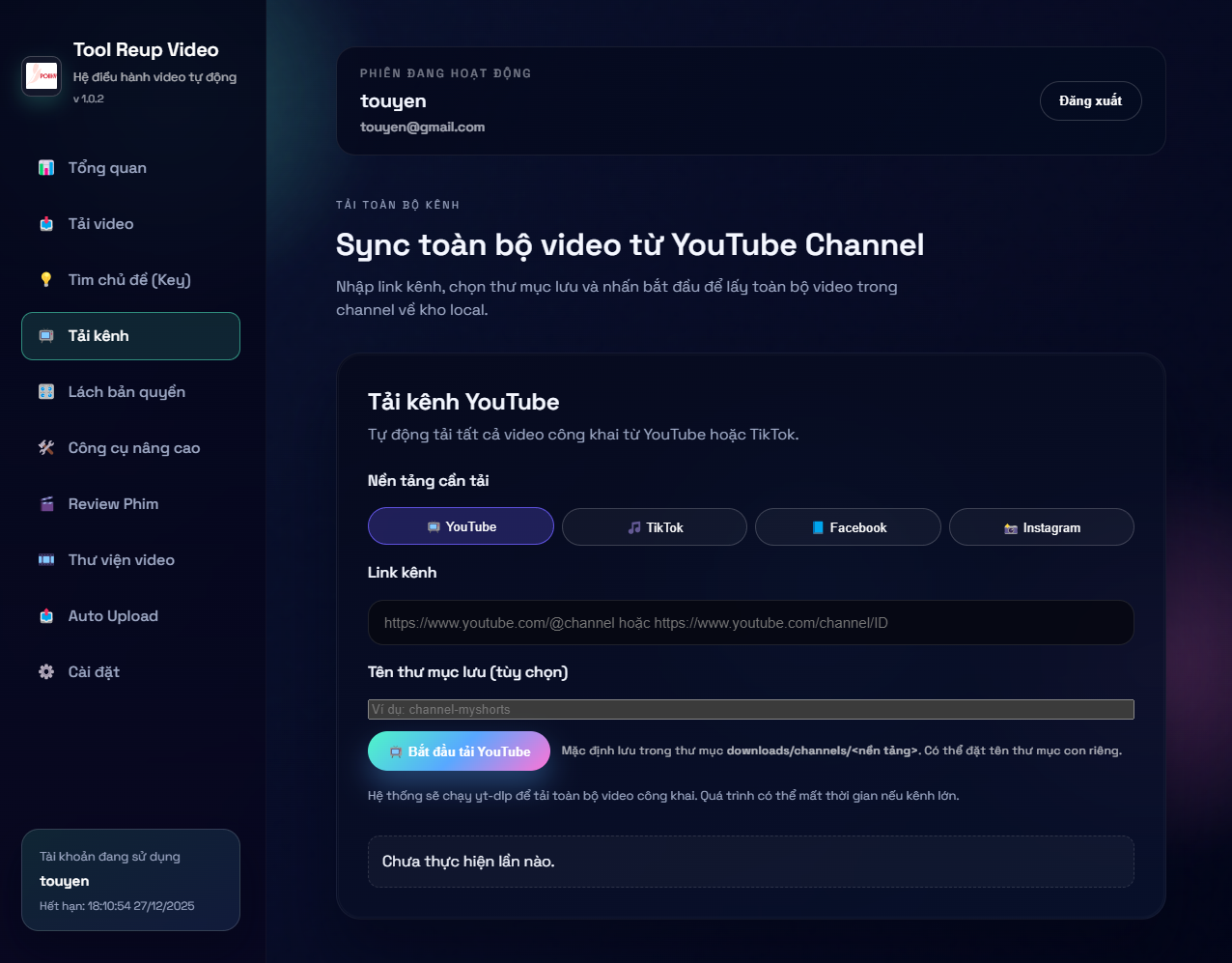
Task: Open the Auto Upload menu item
Action: point(113,616)
